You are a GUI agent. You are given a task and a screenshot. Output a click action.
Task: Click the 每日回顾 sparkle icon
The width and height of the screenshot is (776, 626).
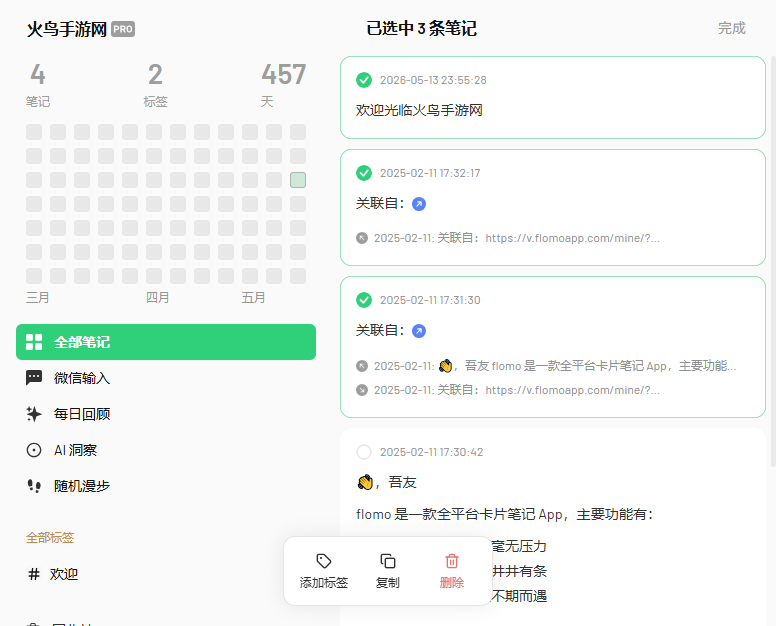coord(34,414)
